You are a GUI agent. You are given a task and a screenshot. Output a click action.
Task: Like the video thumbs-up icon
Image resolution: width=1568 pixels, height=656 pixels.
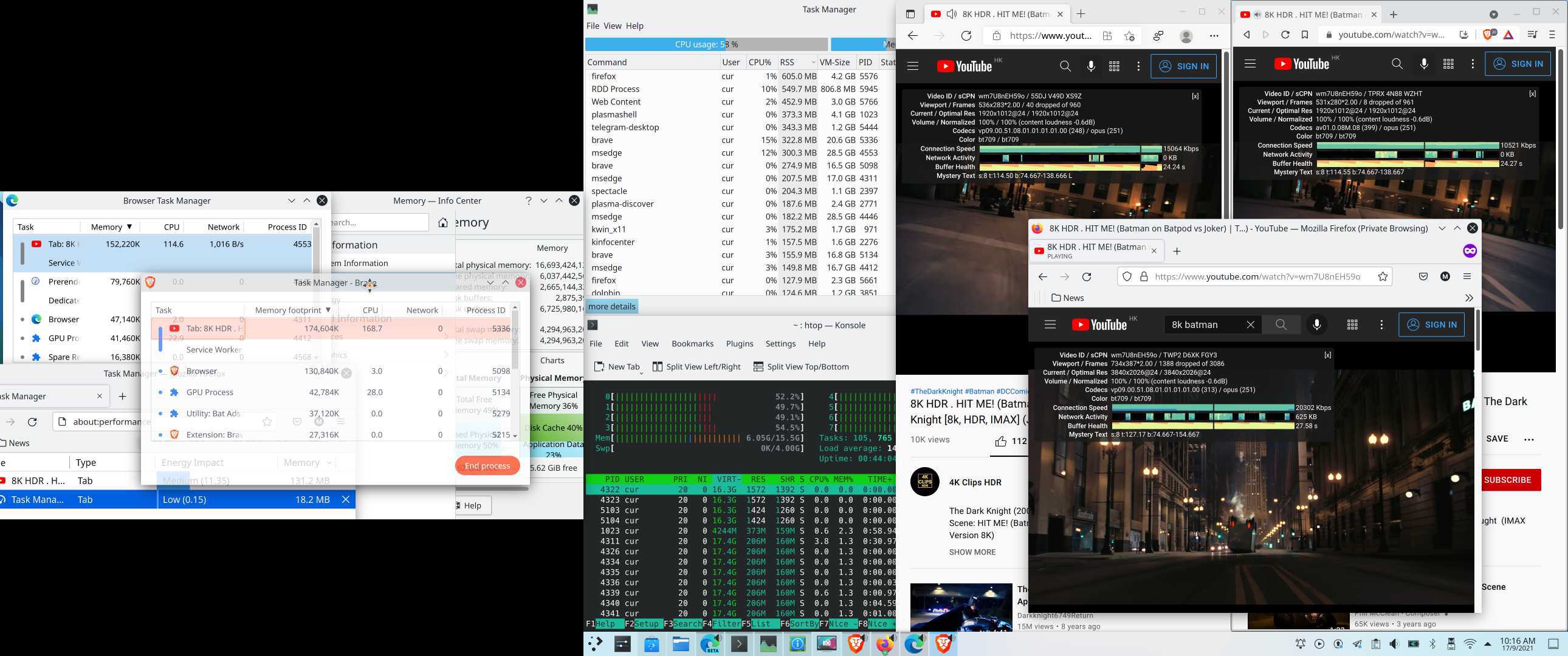[1001, 440]
